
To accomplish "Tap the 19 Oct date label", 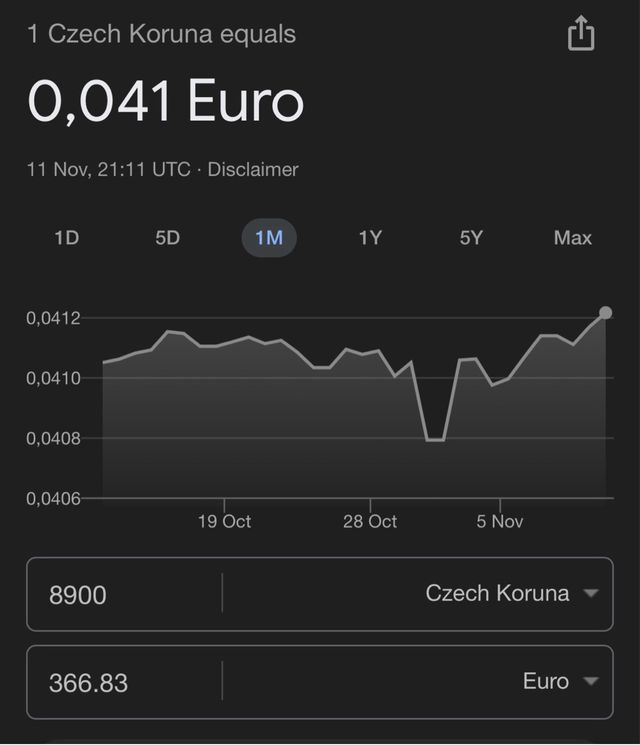I will tap(224, 522).
